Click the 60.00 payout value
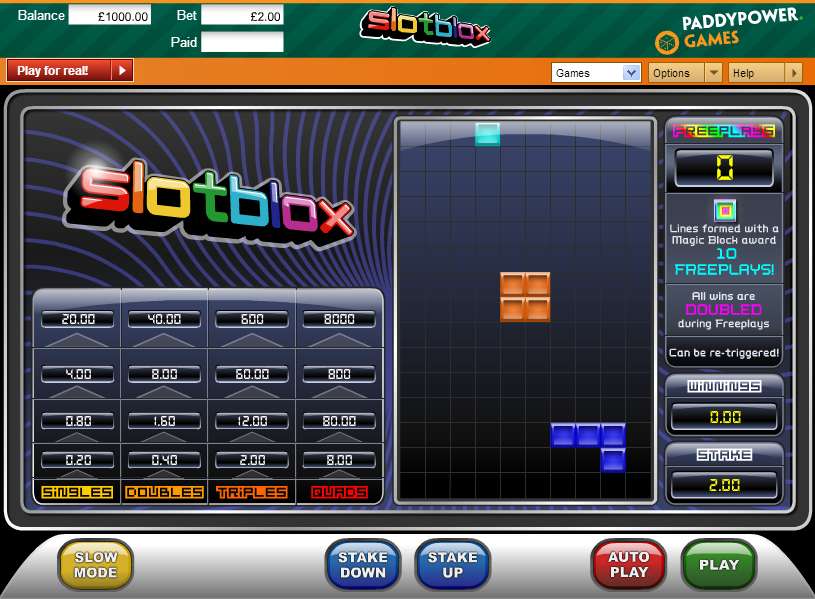This screenshot has height=599, width=815. coord(252,374)
